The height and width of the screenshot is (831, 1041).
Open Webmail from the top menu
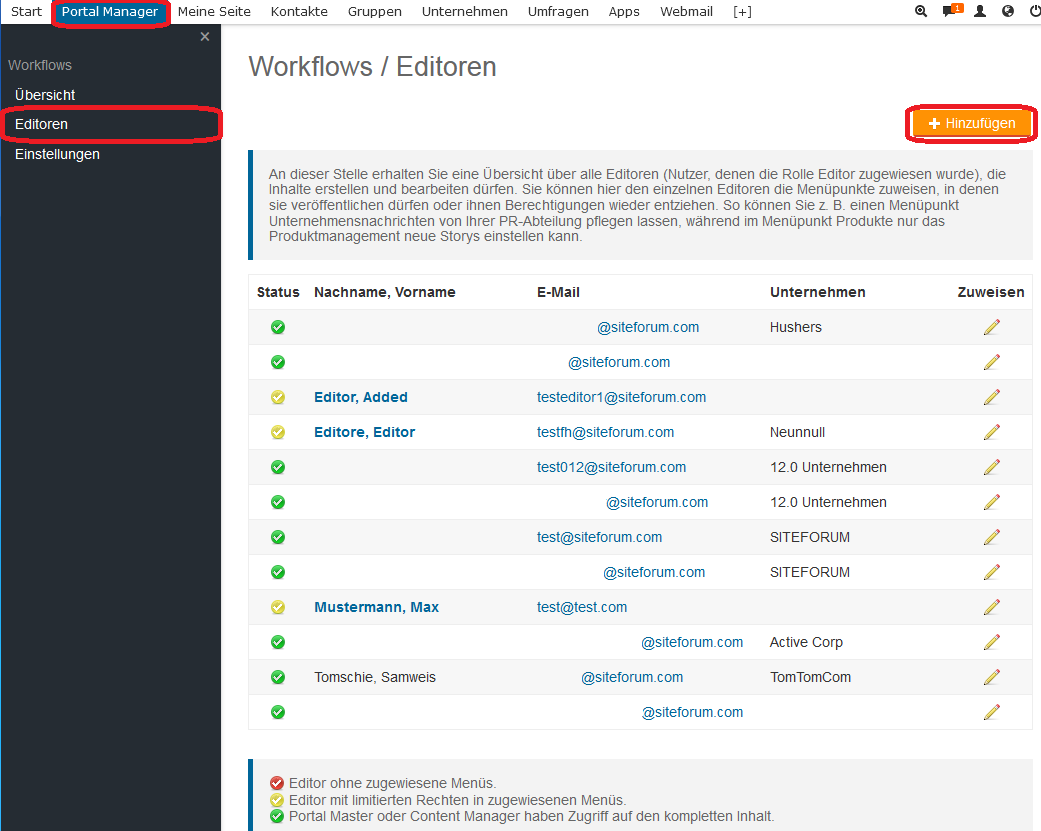686,11
